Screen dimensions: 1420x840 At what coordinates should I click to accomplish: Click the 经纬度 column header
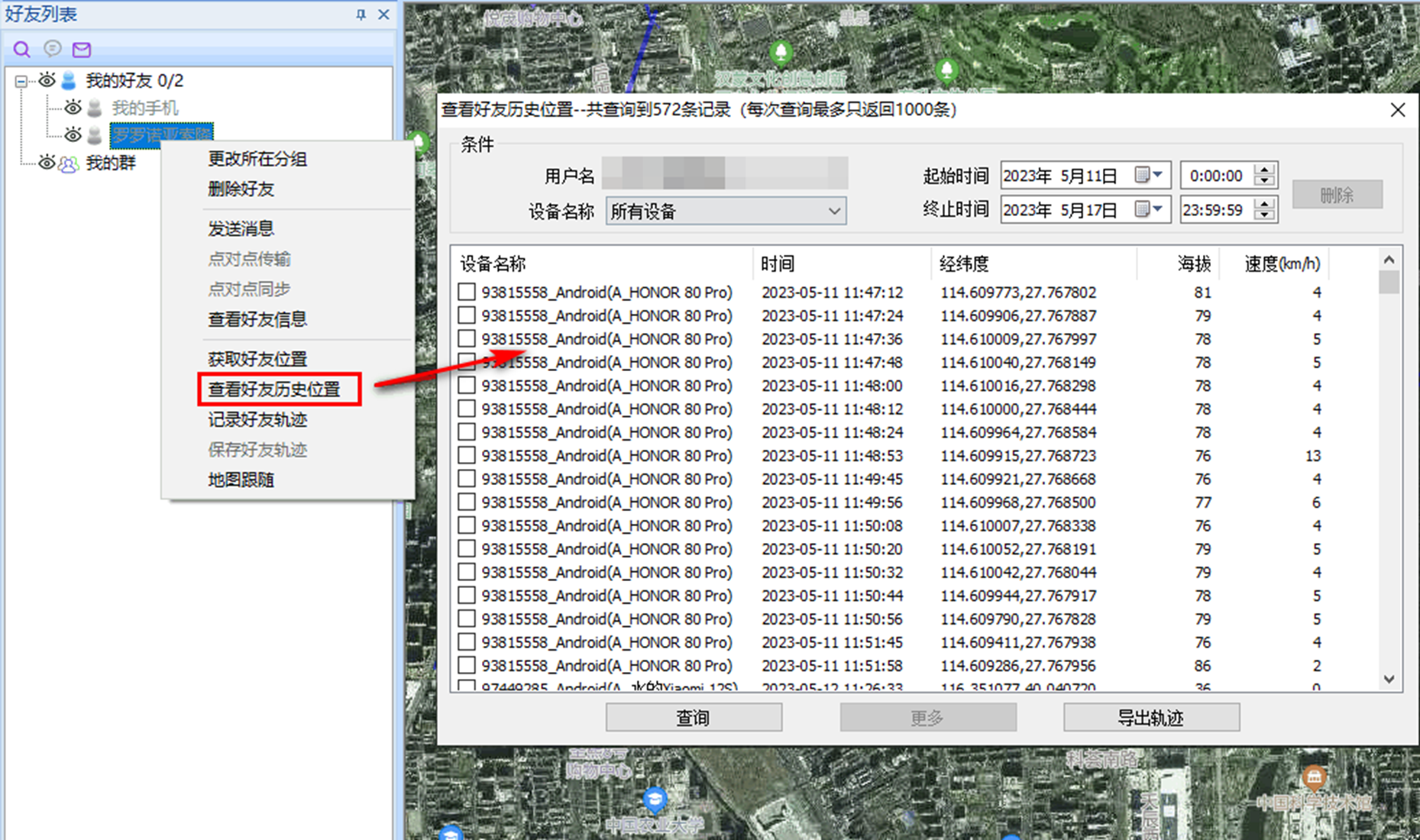964,264
